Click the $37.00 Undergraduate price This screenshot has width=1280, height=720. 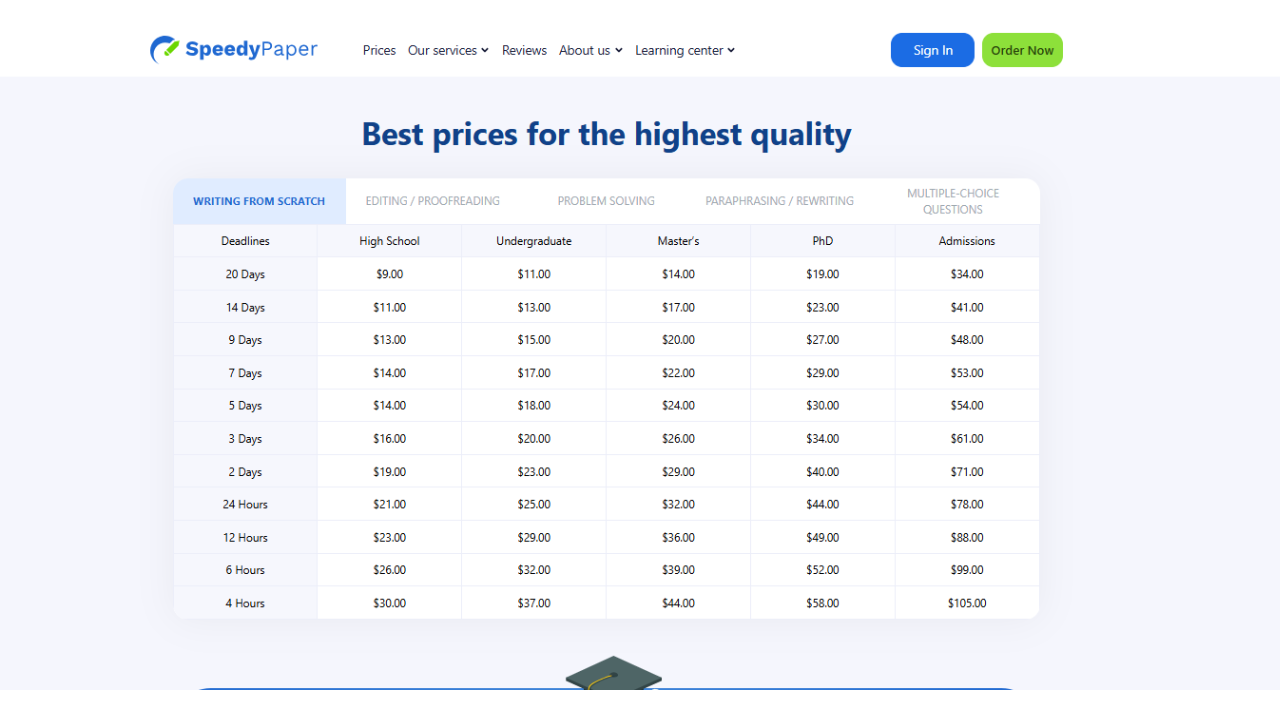point(534,603)
